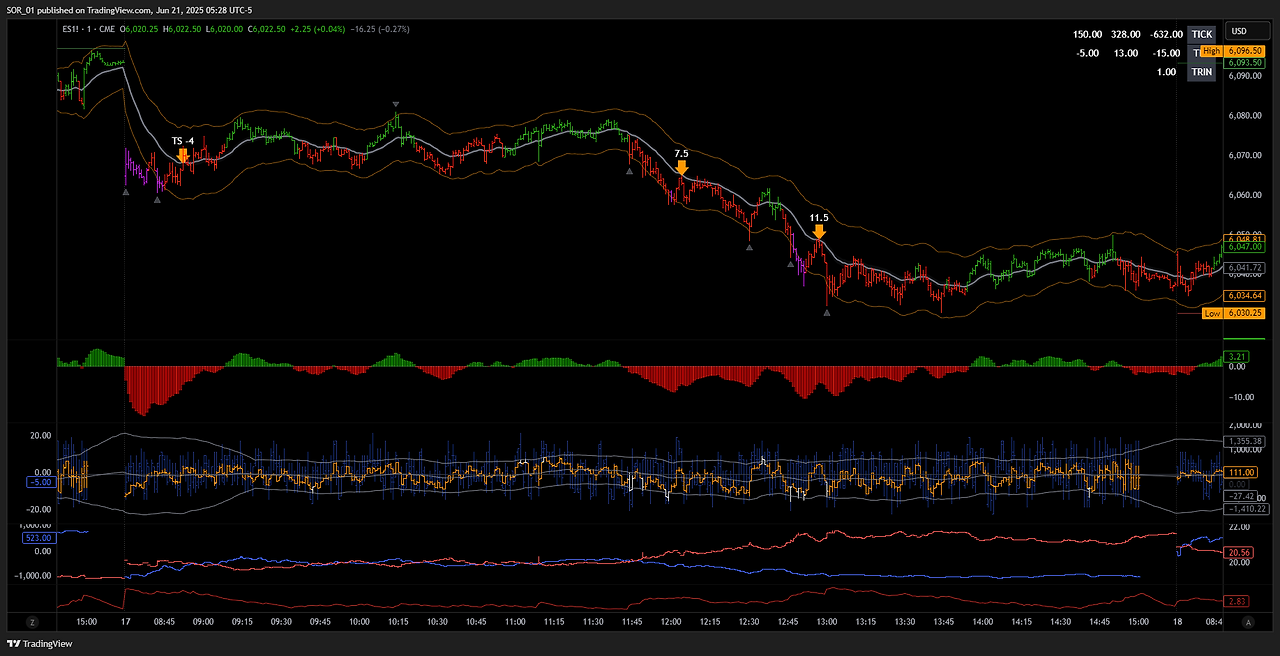Click the 6,080.00 price axis label
Image resolution: width=1280 pixels, height=656 pixels.
coord(1244,116)
